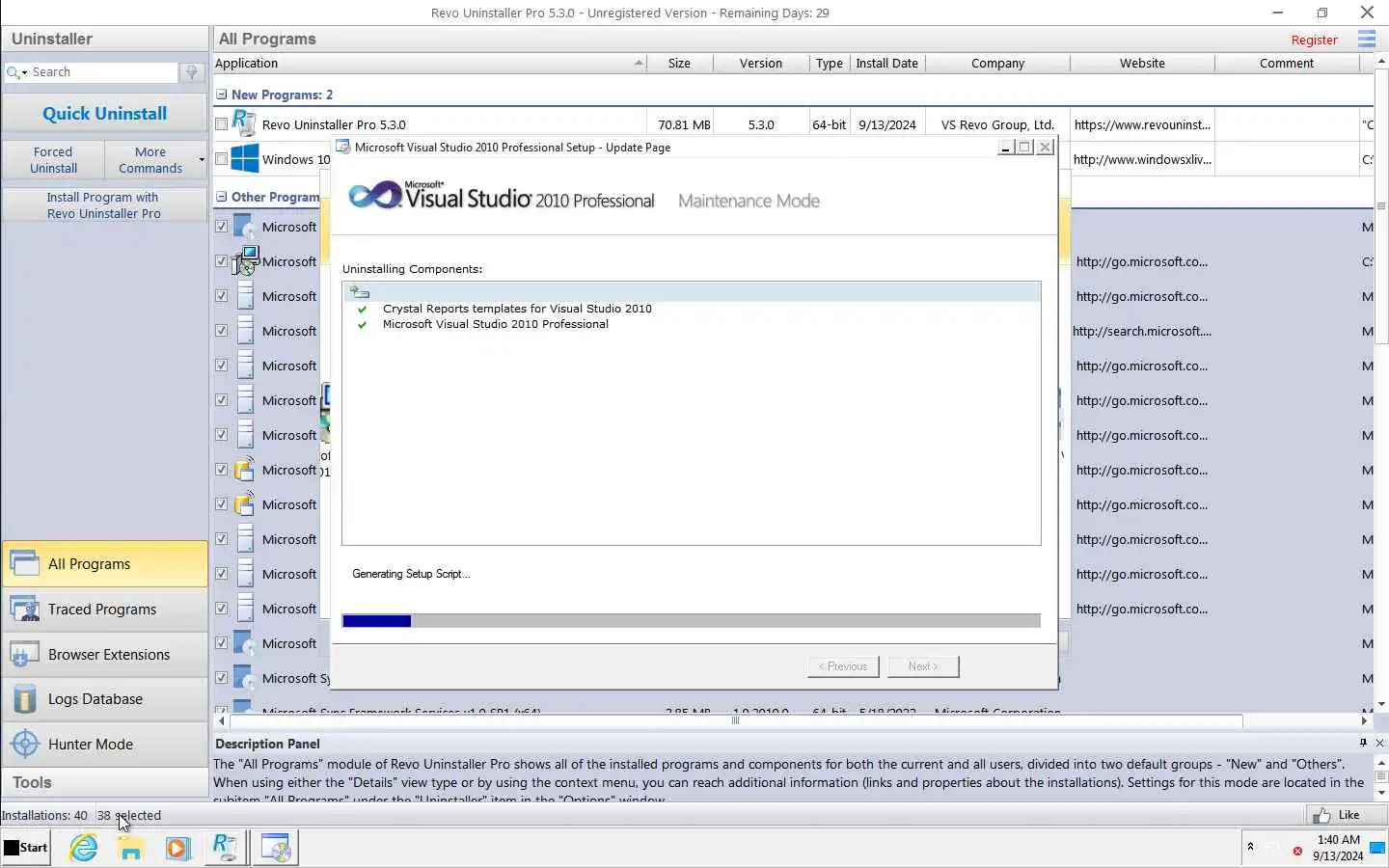Viewport: 1389px width, 868px height.
Task: Sort by the Size column header
Action: pos(679,63)
